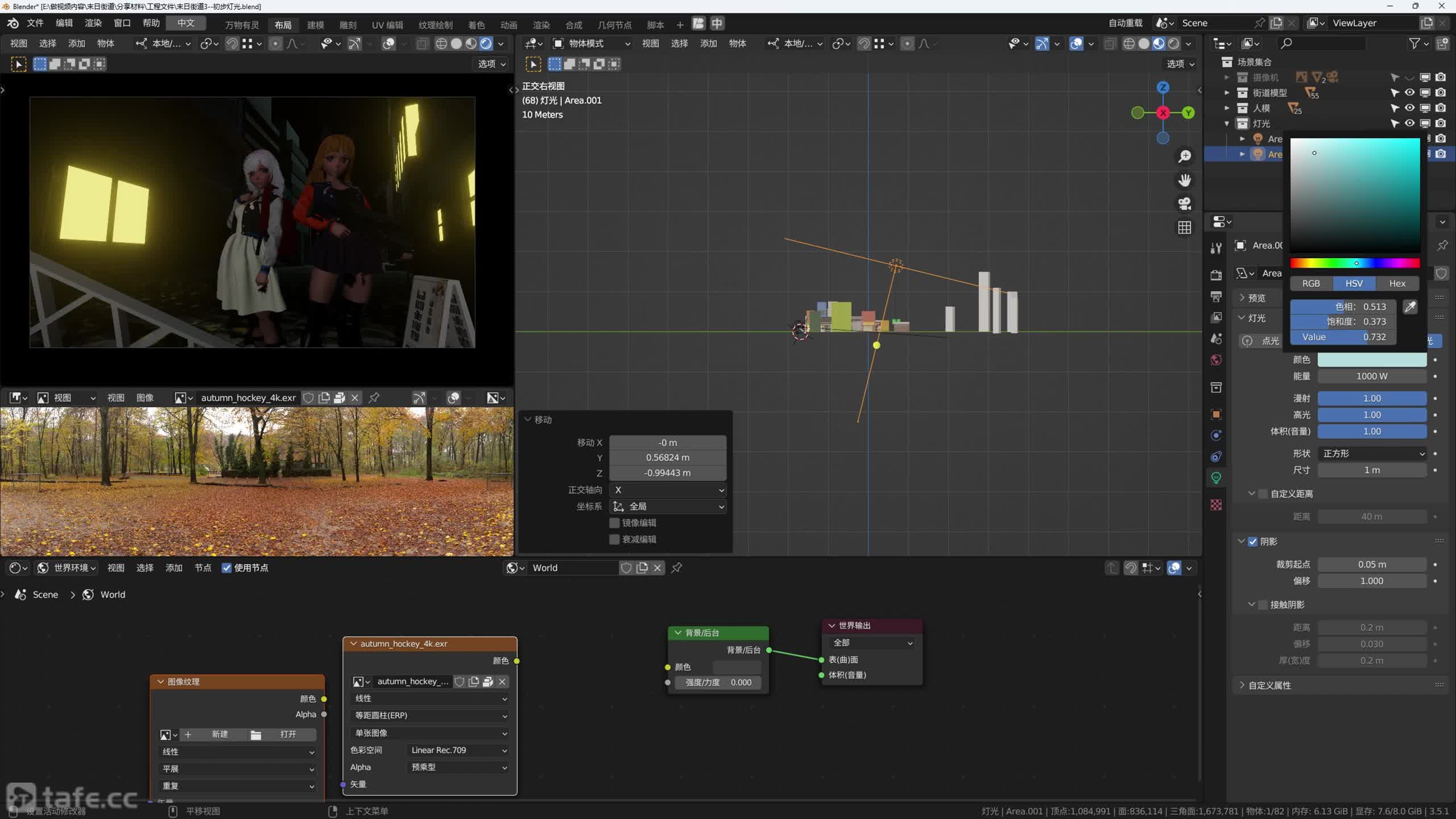Switch to the 建模 workspace tab

coord(316,24)
